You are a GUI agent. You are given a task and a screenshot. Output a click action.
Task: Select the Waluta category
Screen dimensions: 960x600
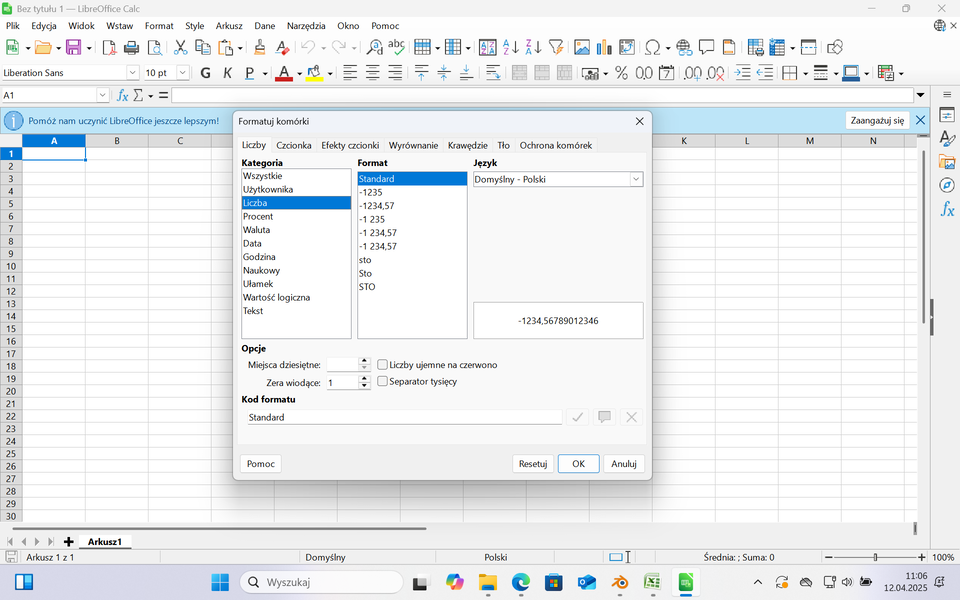point(257,230)
